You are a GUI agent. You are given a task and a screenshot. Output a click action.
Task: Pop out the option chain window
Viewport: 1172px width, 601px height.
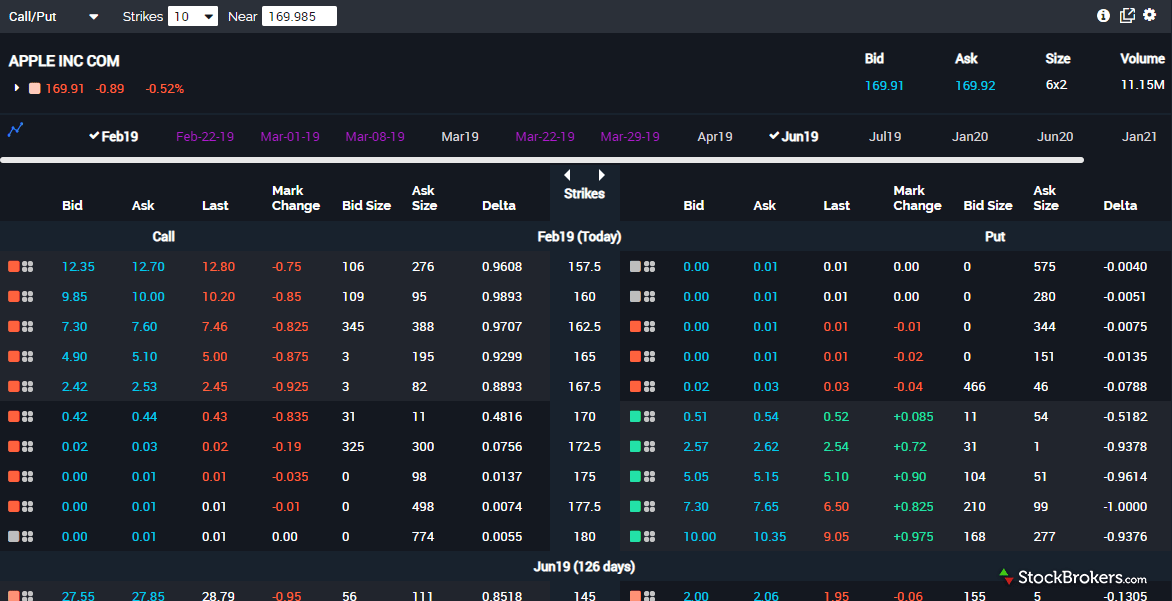tap(1127, 16)
